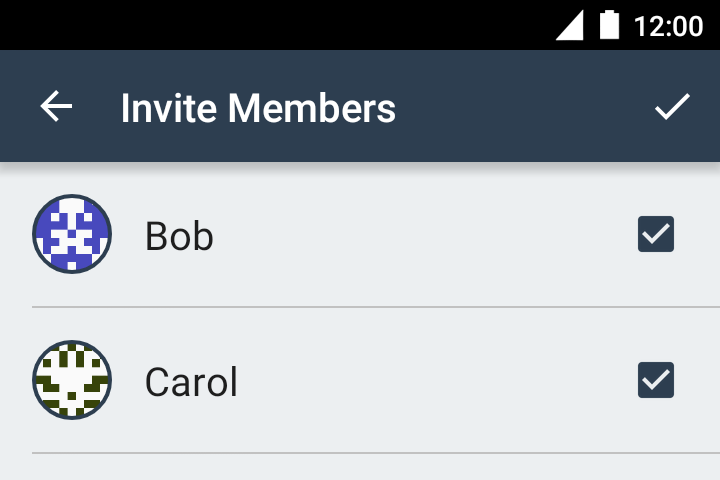Tap the battery status icon

tap(609, 26)
